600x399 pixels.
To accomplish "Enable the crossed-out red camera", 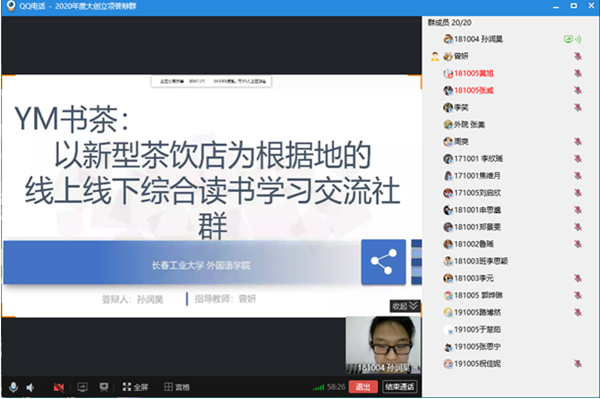I will pos(59,388).
